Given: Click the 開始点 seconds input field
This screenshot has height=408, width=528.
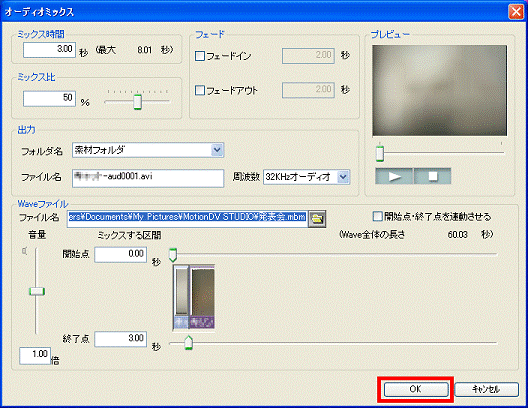Looking at the screenshot, I should [121, 254].
